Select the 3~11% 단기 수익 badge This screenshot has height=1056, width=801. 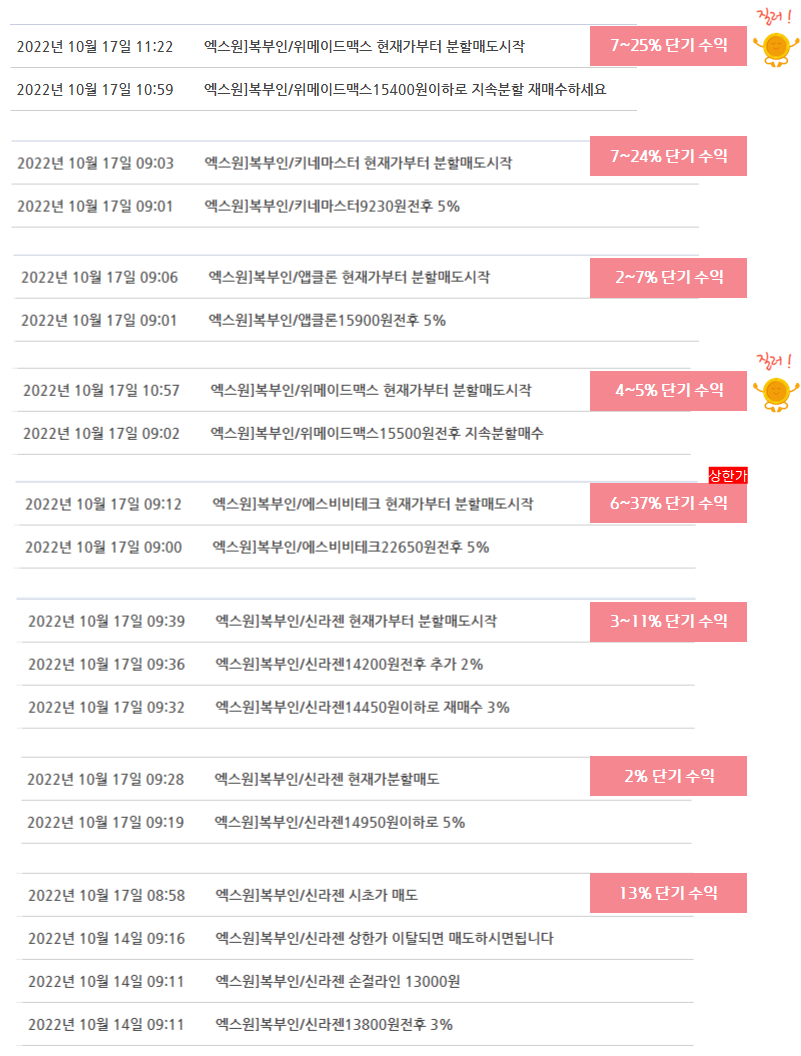point(668,622)
